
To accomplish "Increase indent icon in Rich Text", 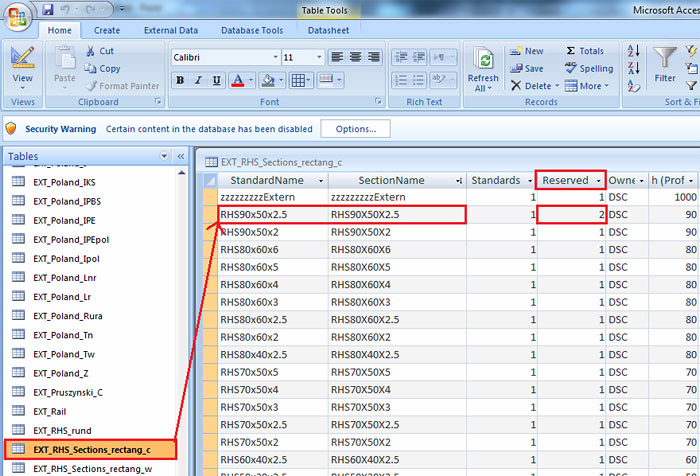I will (x=419, y=57).
